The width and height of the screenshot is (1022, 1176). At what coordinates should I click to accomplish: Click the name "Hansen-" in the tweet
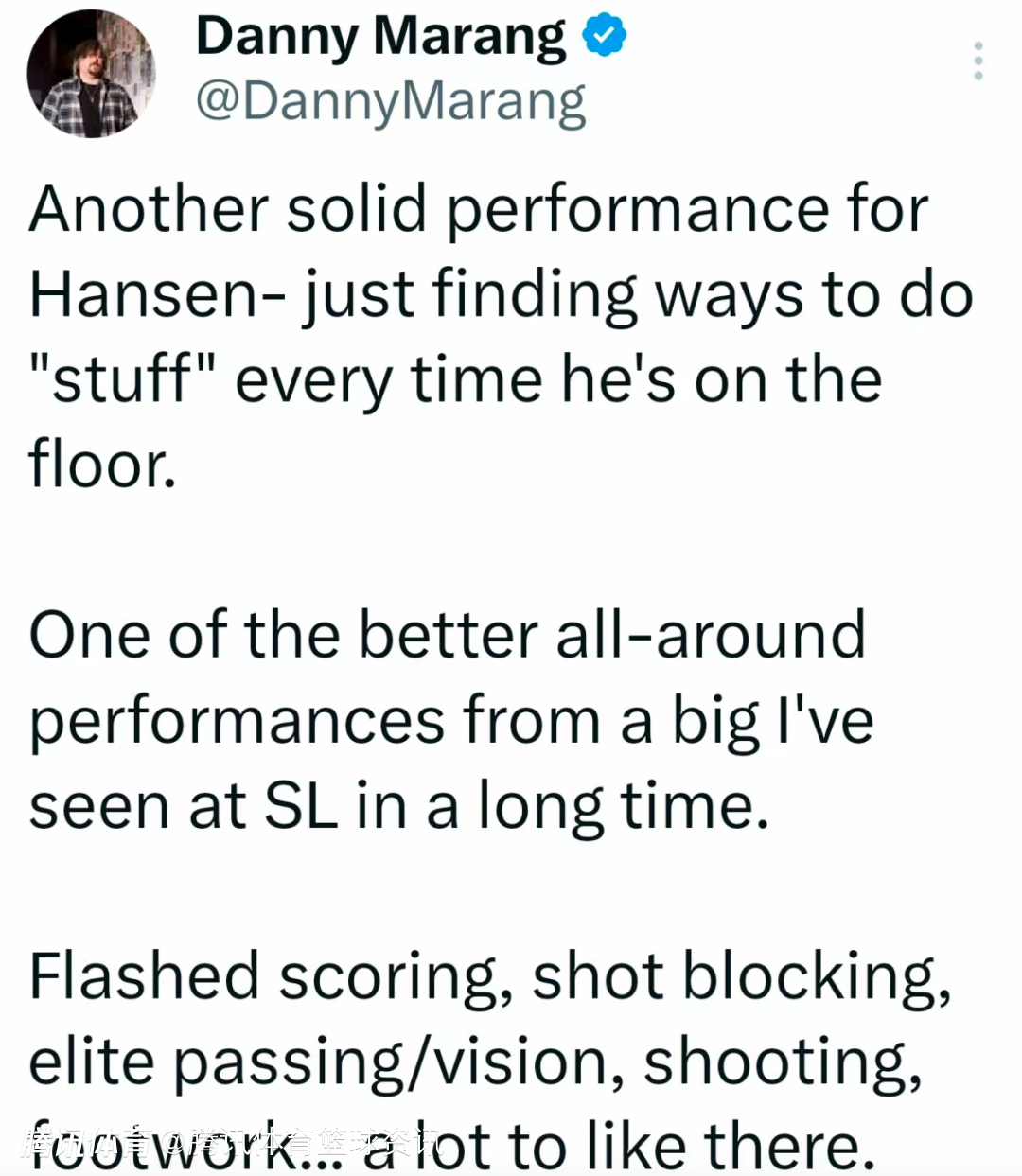(158, 293)
